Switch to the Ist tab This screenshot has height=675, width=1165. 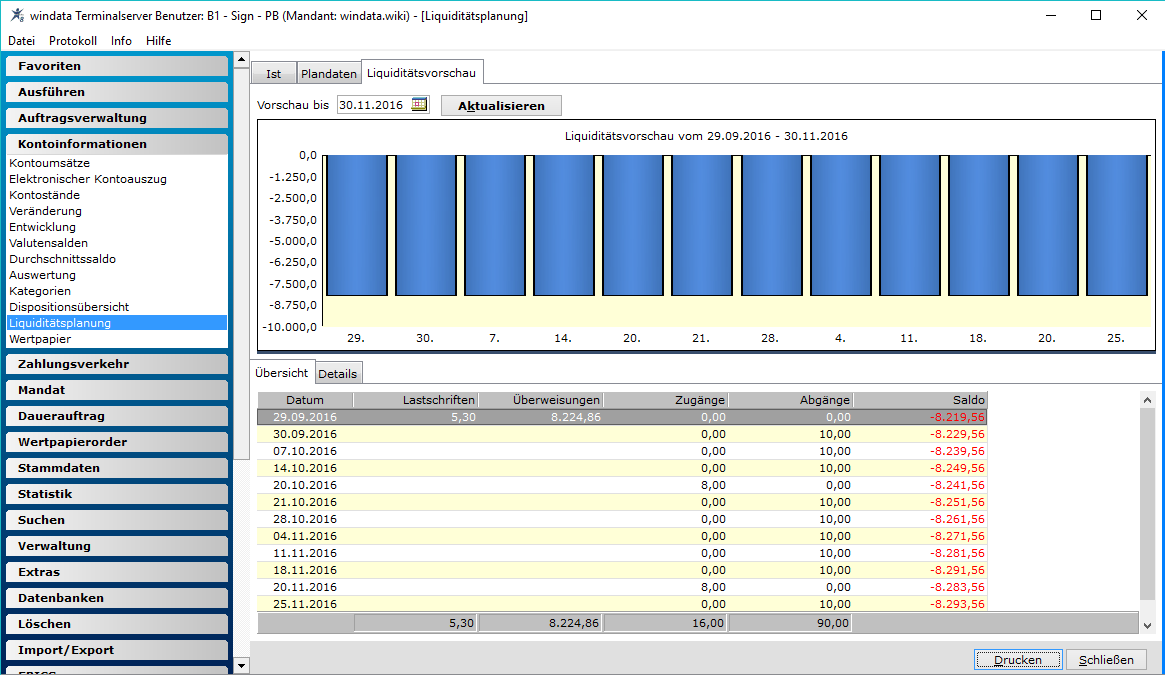[x=274, y=74]
